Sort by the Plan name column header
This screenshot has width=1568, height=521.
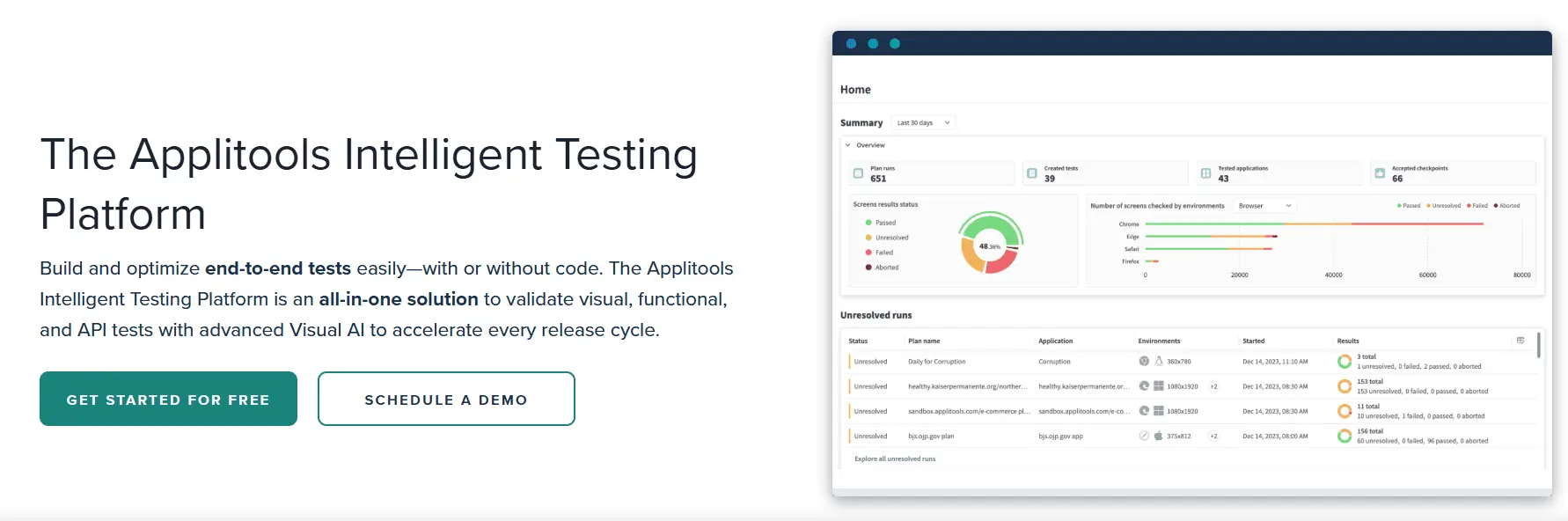924,341
